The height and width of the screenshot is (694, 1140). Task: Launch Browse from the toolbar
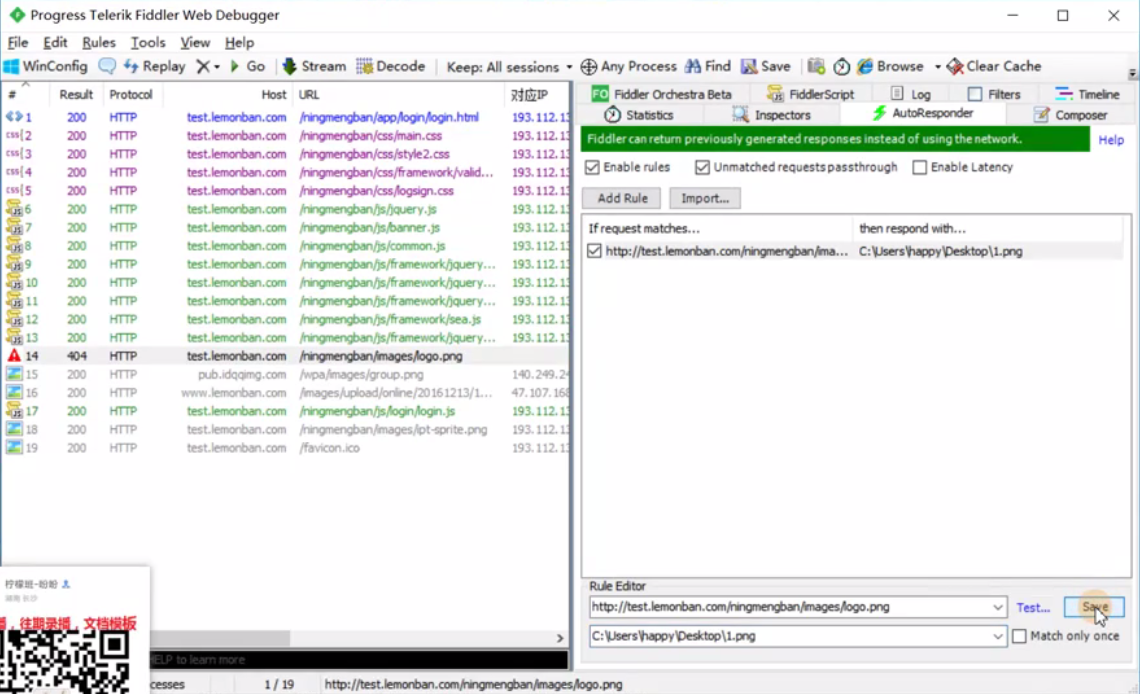[891, 66]
